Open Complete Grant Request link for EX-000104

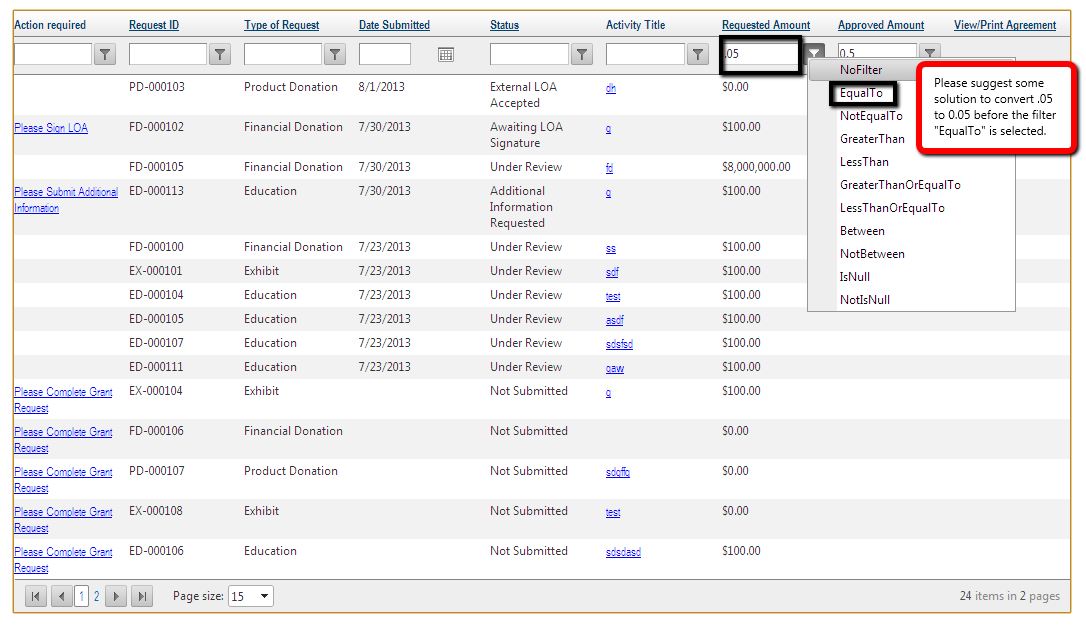(63, 400)
